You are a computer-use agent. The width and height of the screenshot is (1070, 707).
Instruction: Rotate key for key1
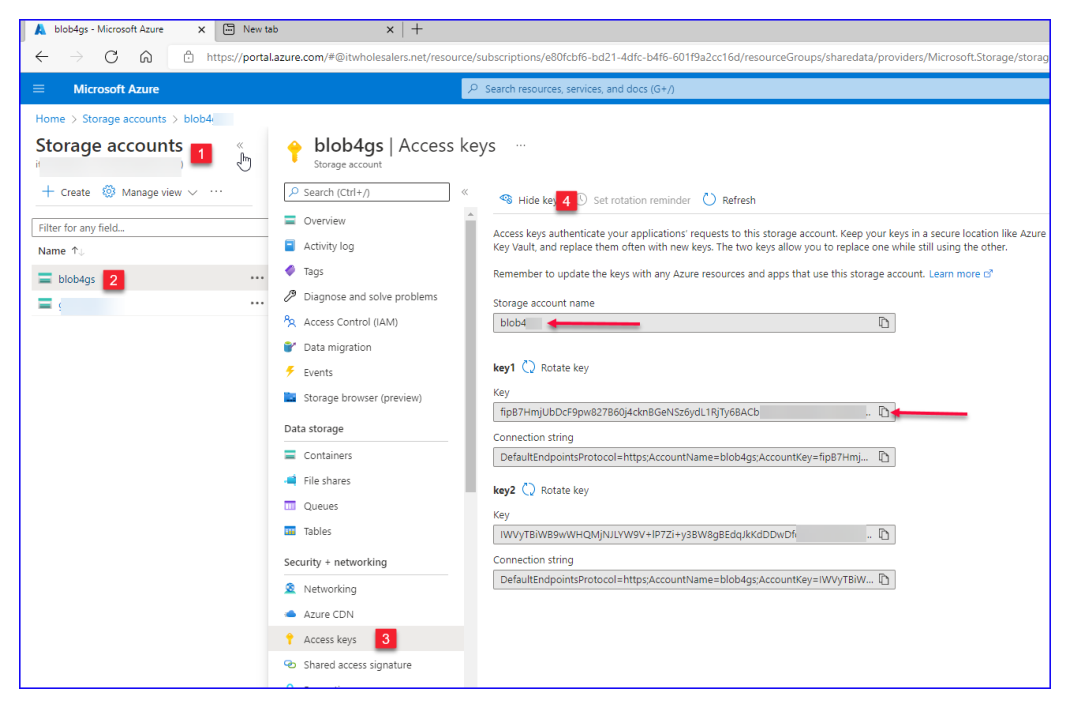[555, 367]
